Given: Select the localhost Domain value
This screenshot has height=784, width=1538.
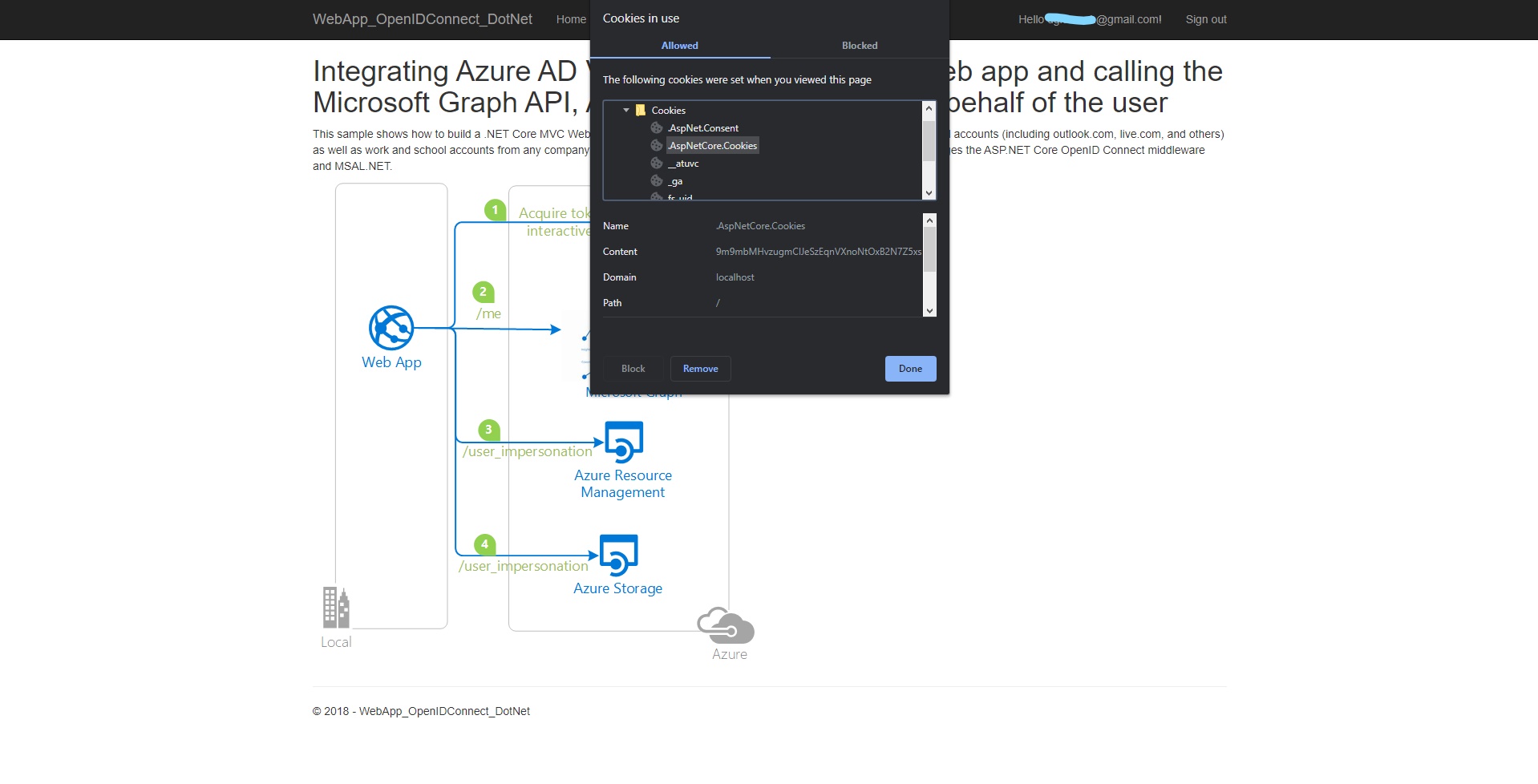Looking at the screenshot, I should [x=735, y=277].
